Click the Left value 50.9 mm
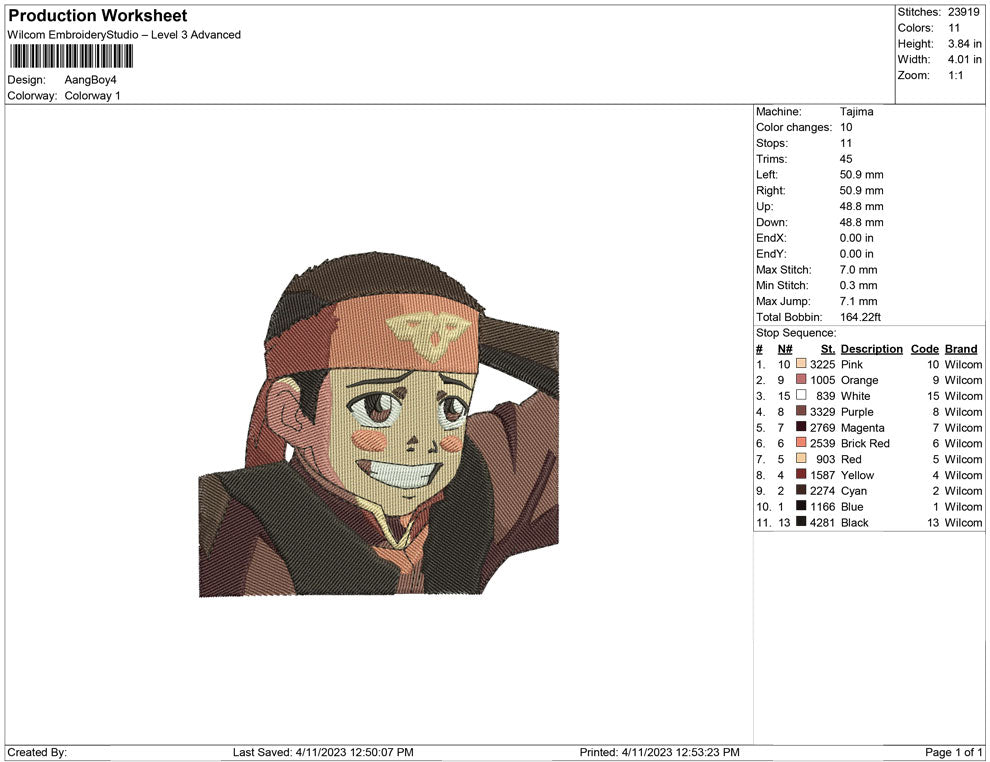This screenshot has width=990, height=762. [x=861, y=175]
